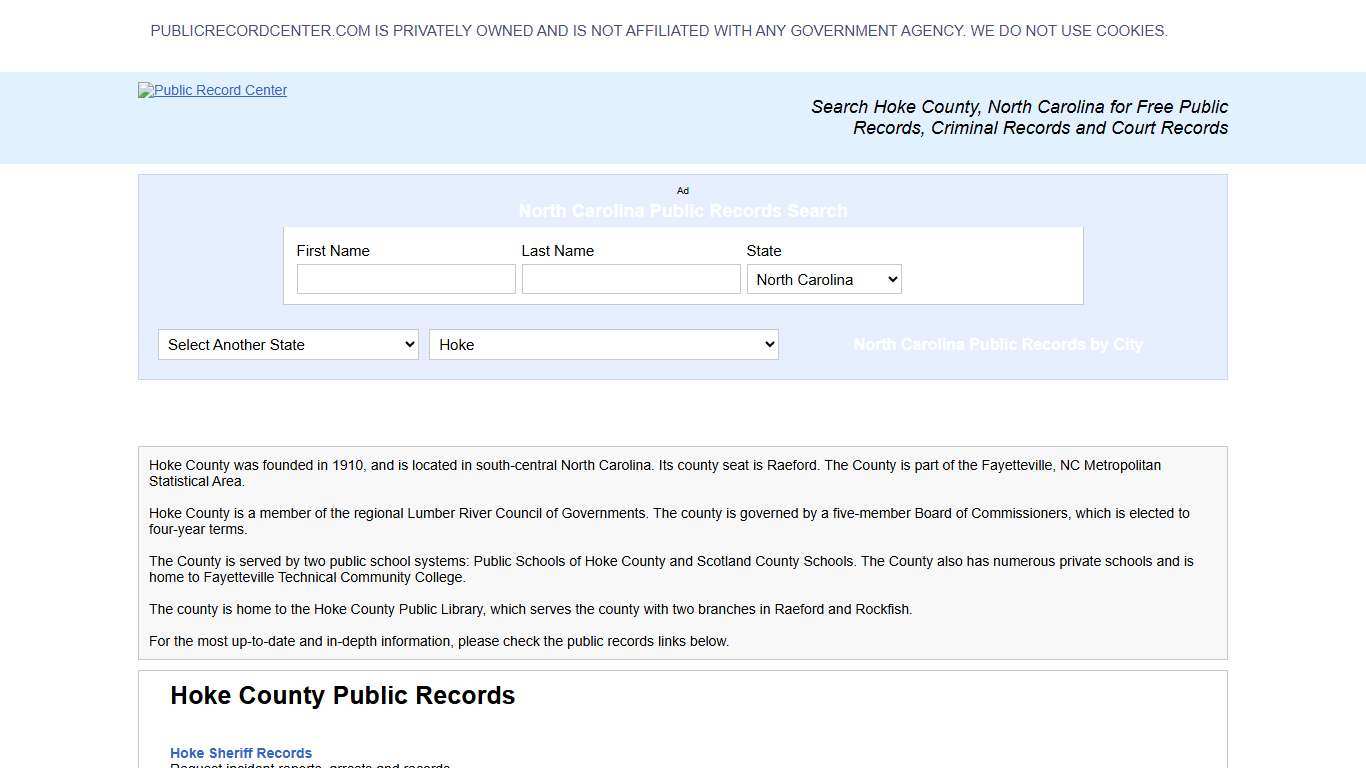This screenshot has width=1366, height=768.
Task: Click North Carolina Public Records by City
Action: [998, 344]
